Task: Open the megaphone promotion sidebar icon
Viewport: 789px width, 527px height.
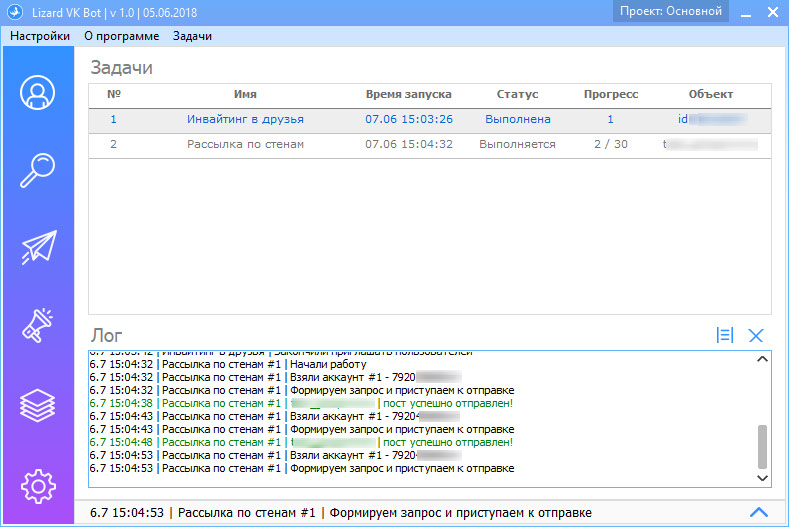Action: point(37,327)
